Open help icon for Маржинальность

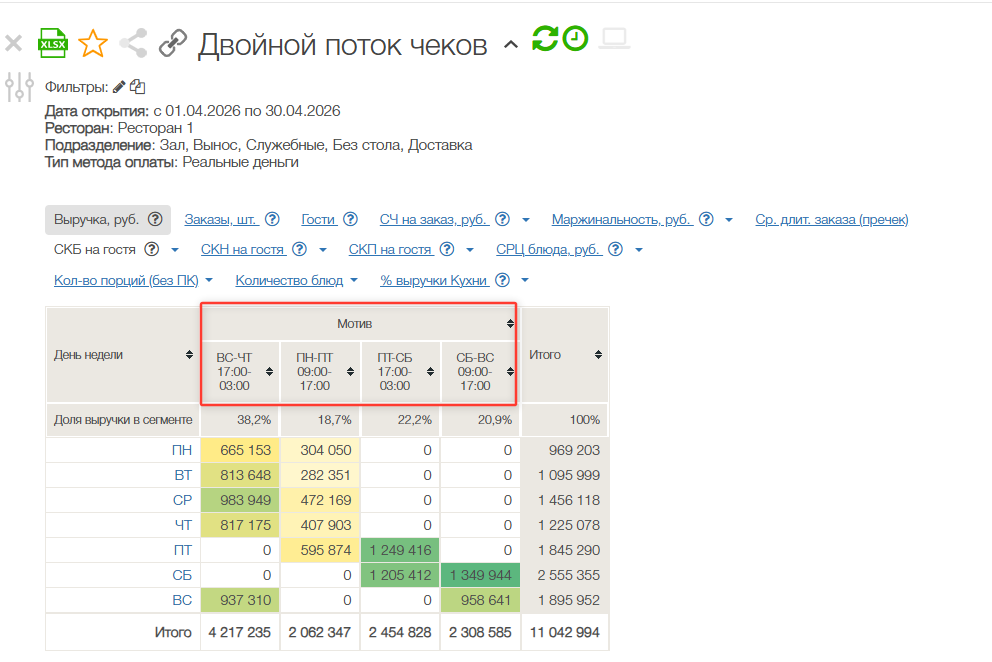coord(706,219)
